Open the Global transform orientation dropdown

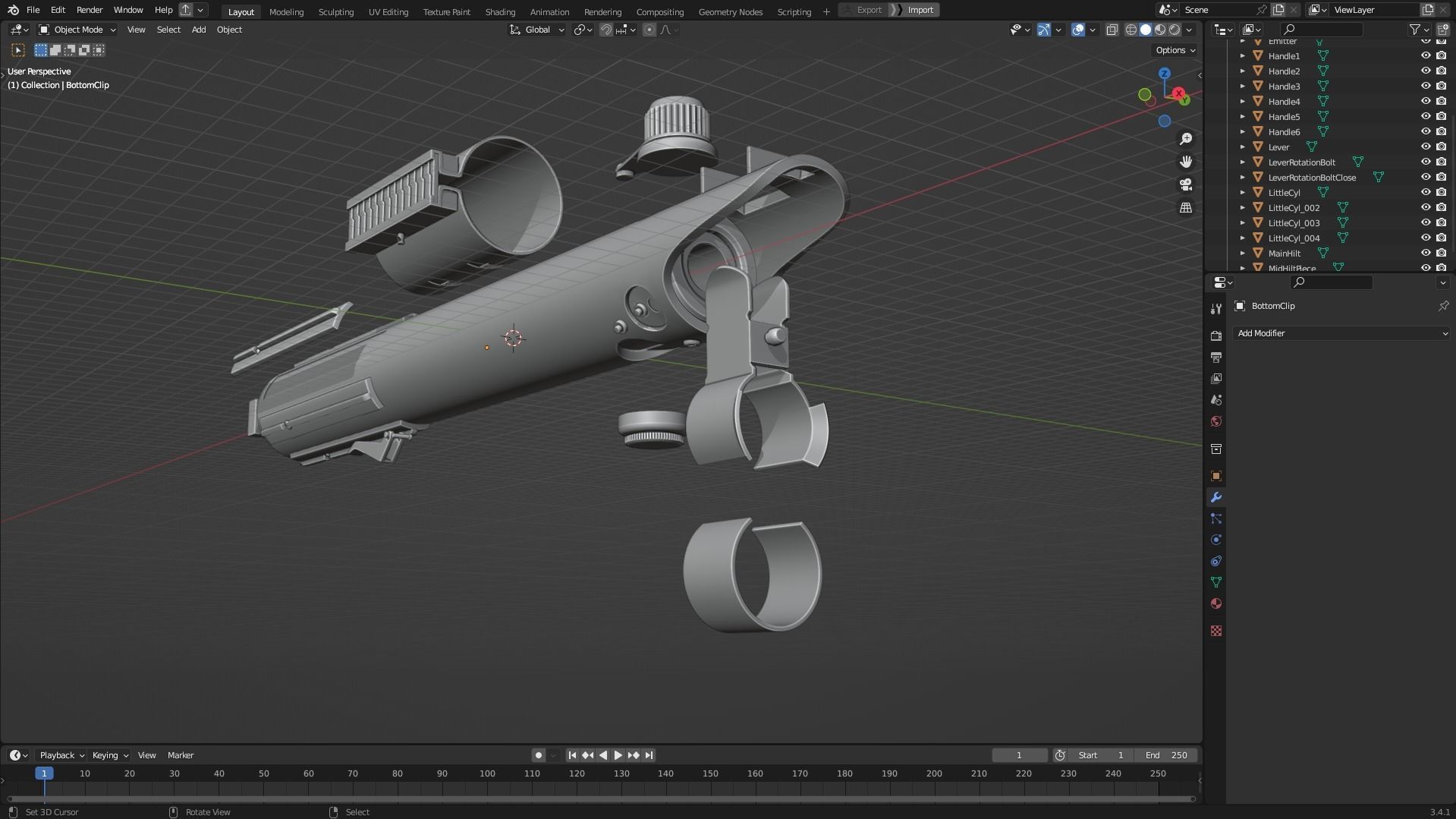tap(537, 30)
